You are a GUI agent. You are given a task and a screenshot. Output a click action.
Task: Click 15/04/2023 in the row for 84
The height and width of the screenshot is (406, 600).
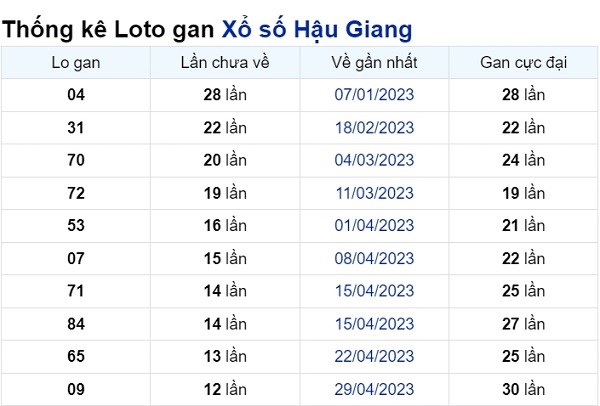[374, 324]
